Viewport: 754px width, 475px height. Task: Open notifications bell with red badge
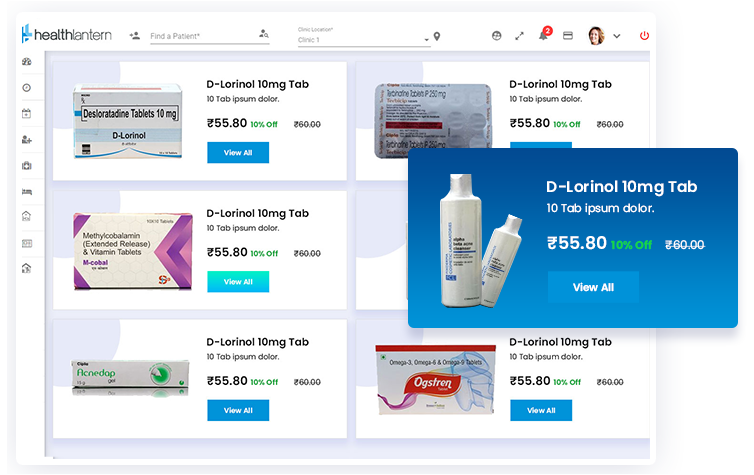tap(544, 35)
